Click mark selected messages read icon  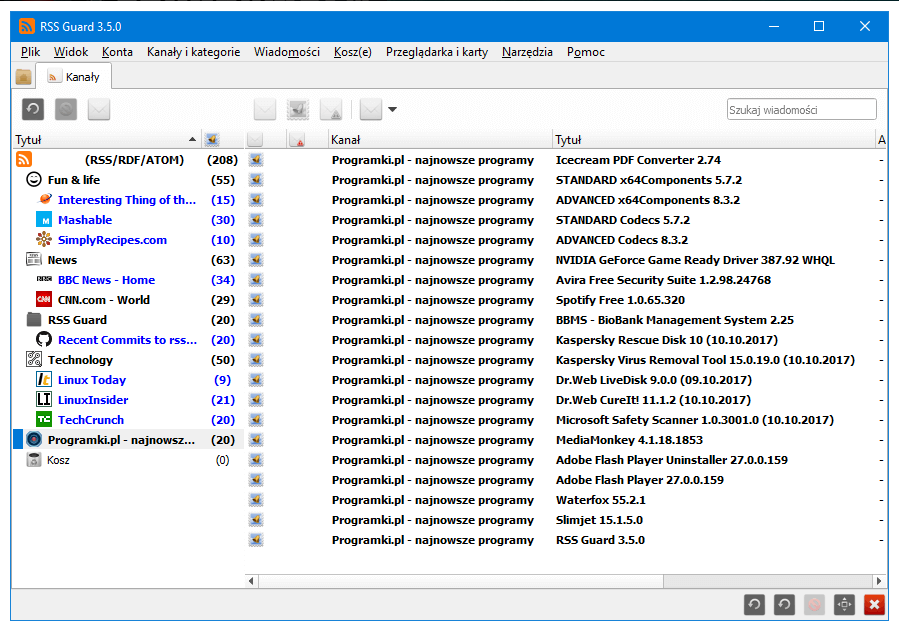[x=265, y=109]
